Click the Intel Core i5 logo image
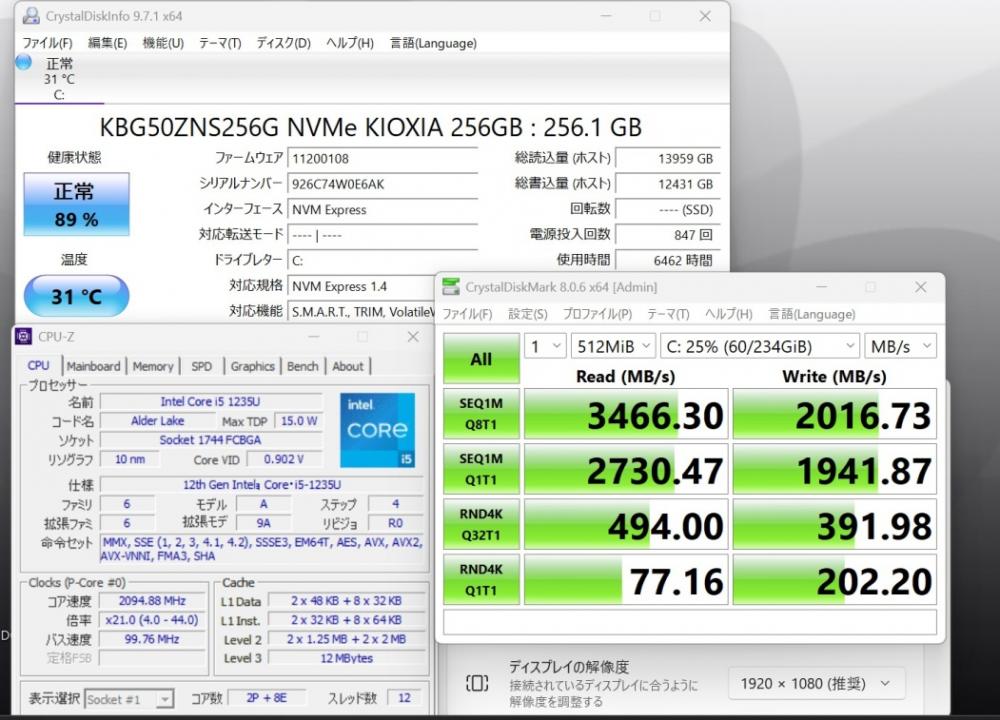 (378, 430)
